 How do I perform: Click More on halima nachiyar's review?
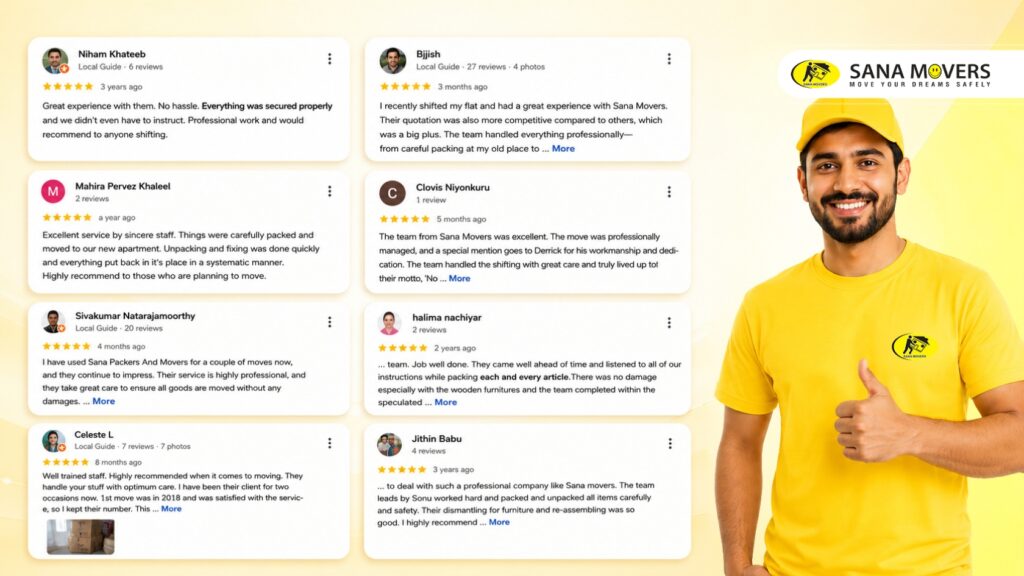pos(445,402)
